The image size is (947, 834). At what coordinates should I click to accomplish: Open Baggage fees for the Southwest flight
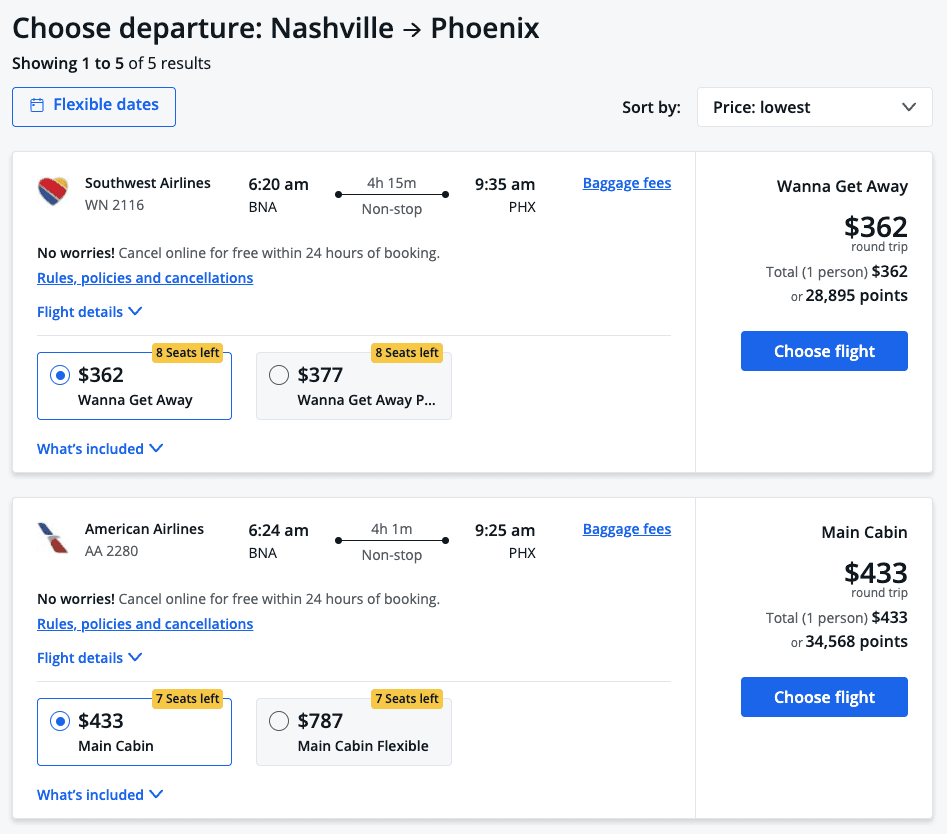pyautogui.click(x=627, y=183)
